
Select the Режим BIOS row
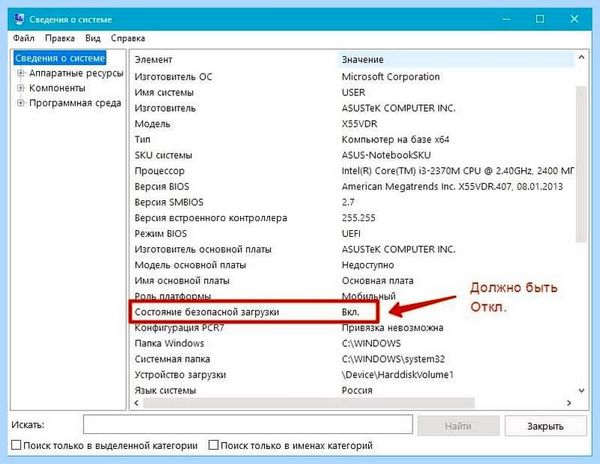pos(354,234)
